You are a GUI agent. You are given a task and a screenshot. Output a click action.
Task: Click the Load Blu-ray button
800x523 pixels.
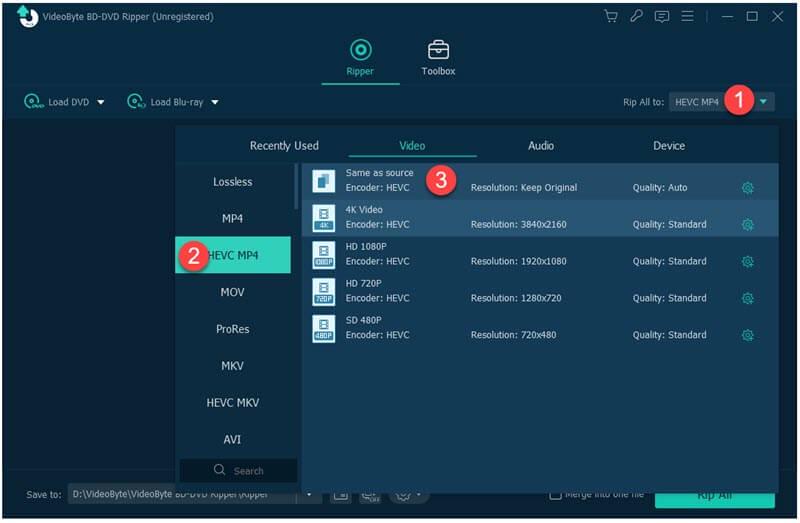(165, 102)
